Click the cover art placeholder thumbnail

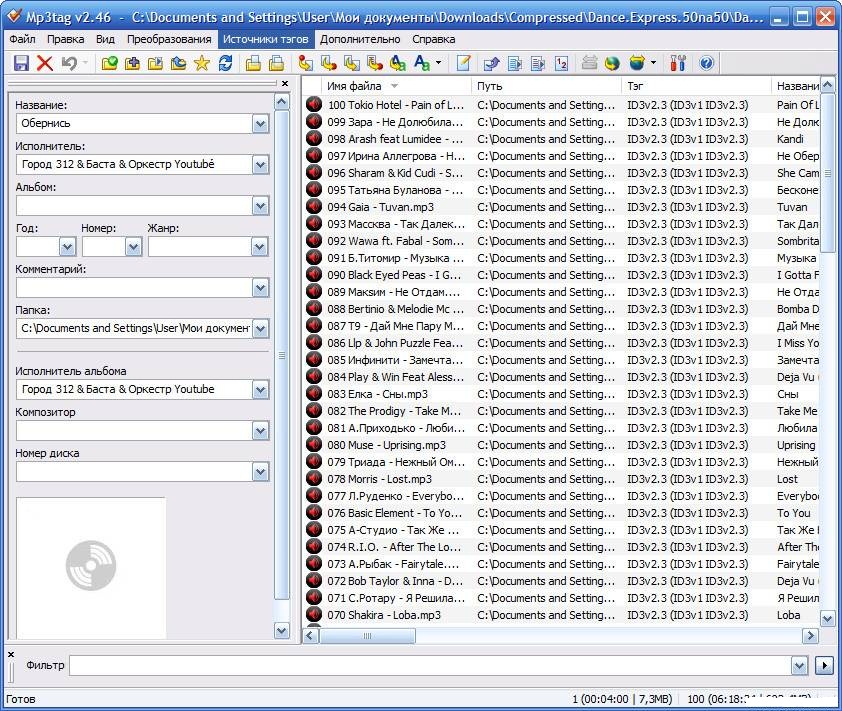coord(91,567)
